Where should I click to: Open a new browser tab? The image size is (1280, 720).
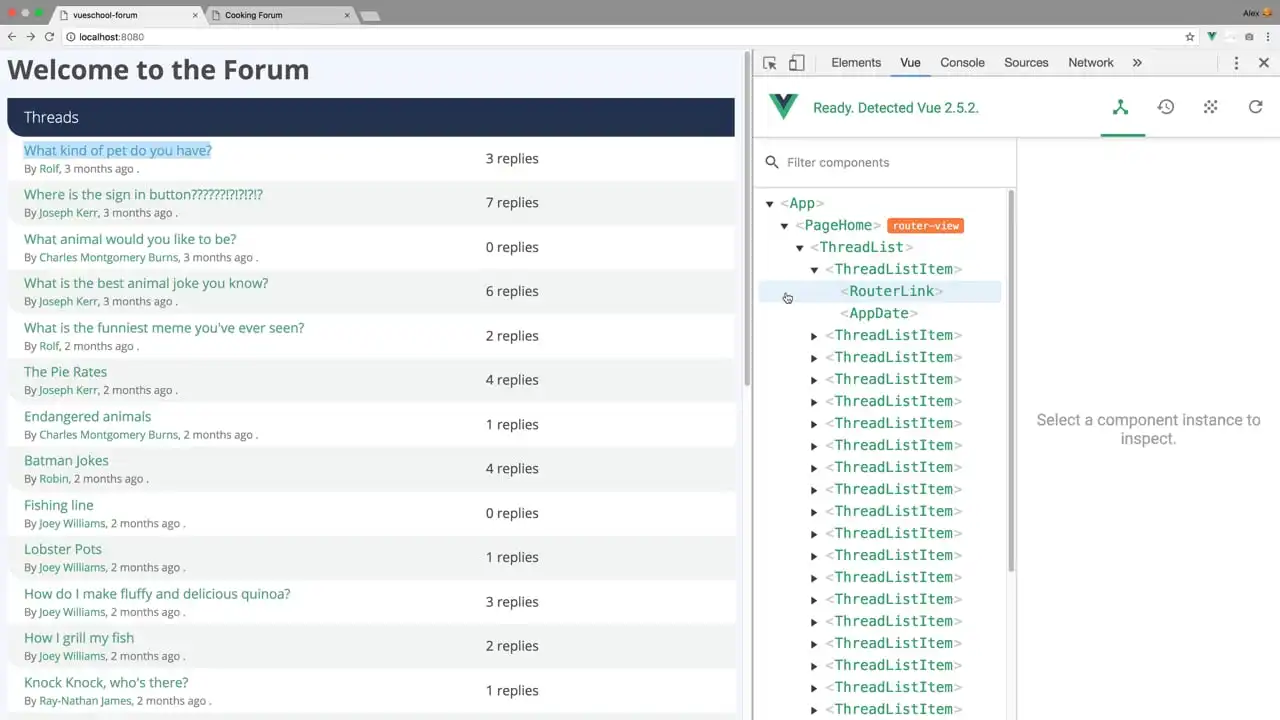coord(370,16)
